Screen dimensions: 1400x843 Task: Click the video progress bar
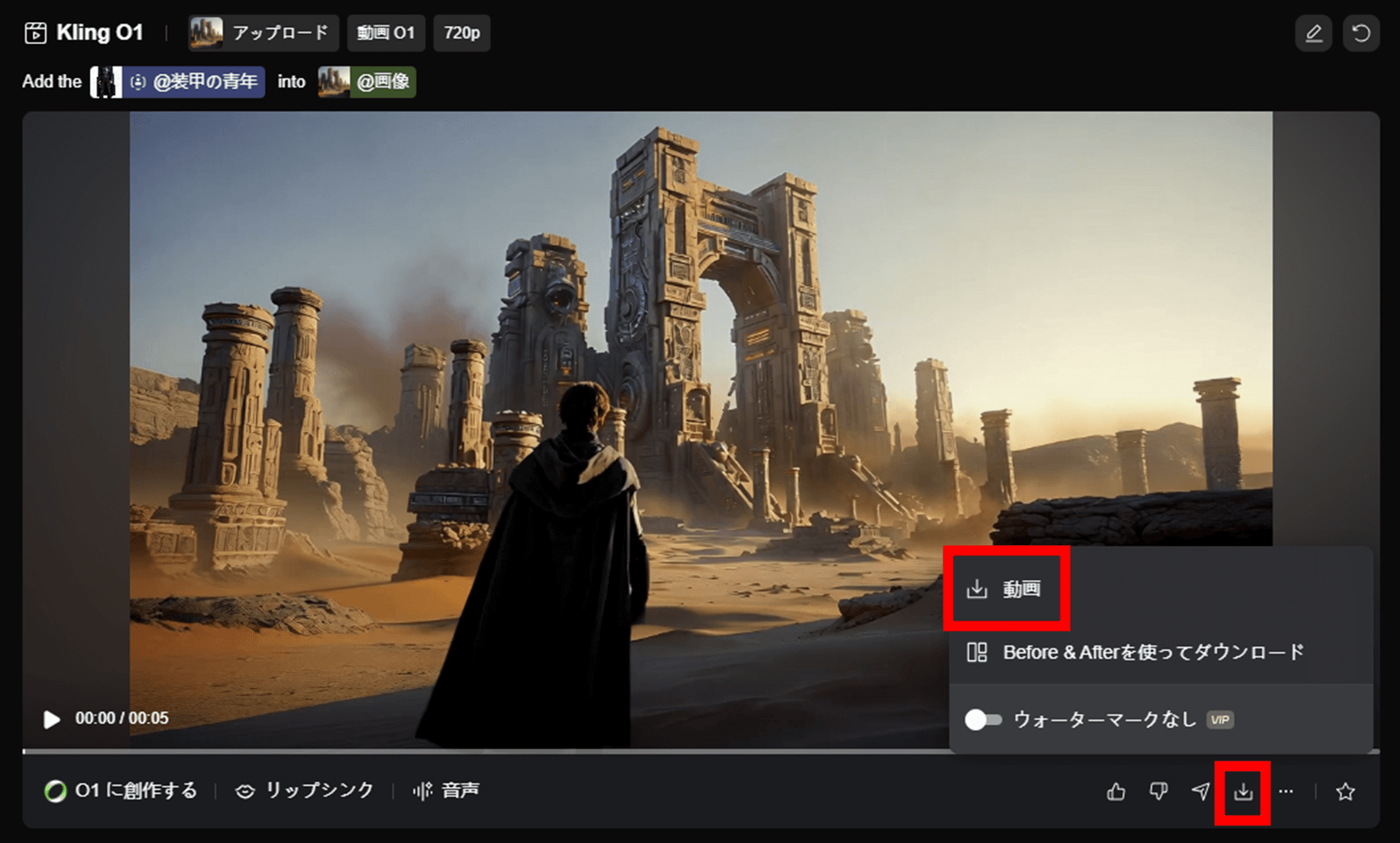click(484, 751)
